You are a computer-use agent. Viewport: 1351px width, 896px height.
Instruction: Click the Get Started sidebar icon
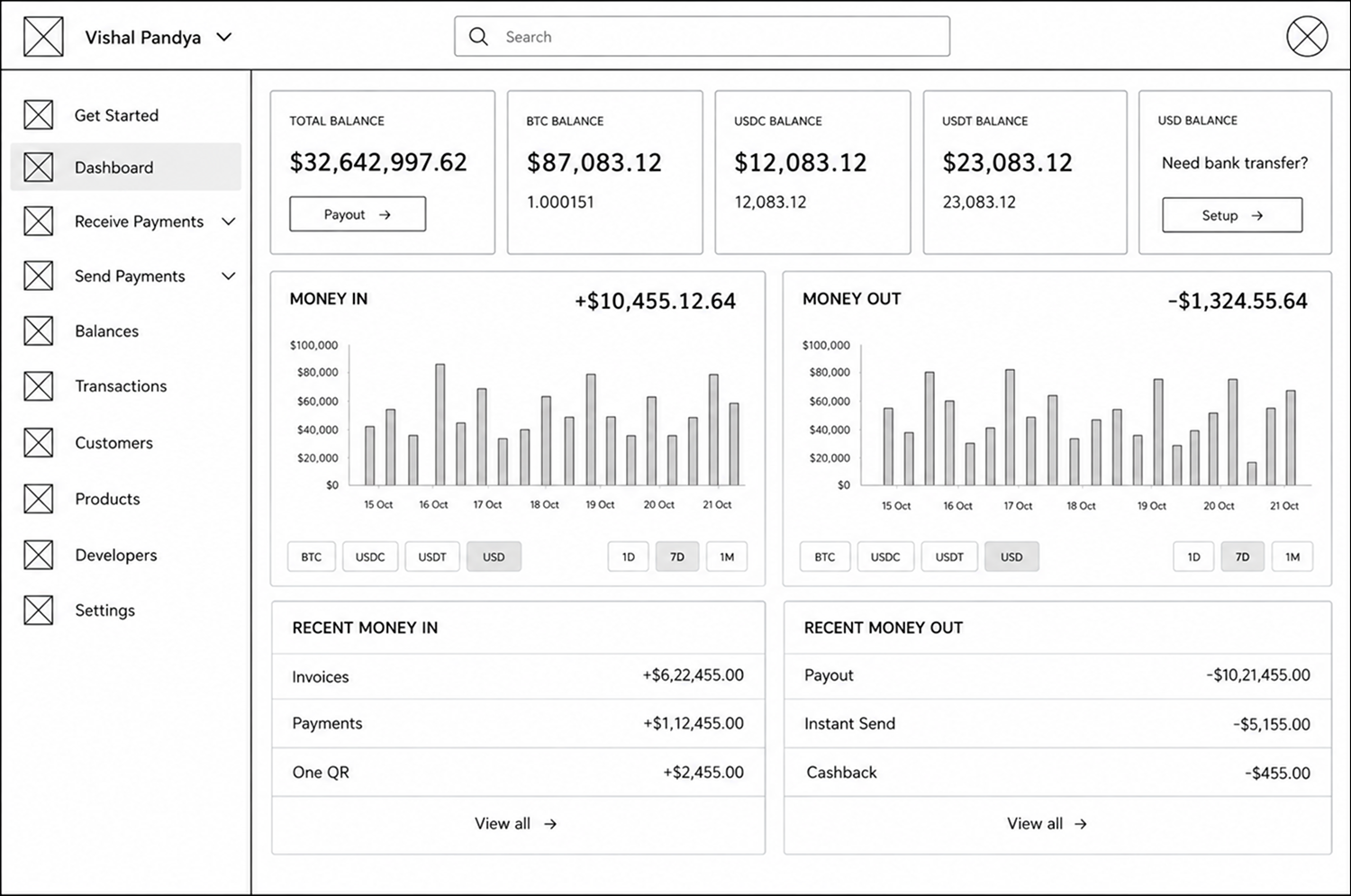(x=38, y=115)
